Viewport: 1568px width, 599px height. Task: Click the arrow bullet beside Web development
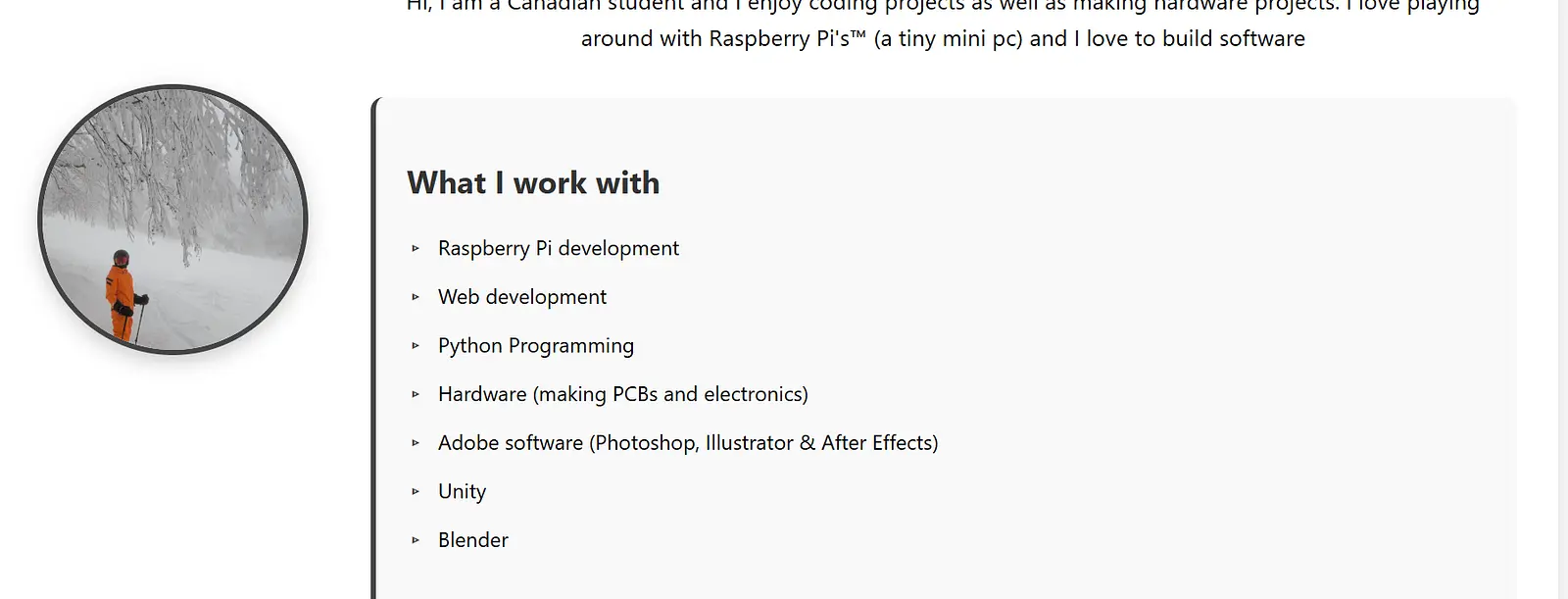pos(416,297)
